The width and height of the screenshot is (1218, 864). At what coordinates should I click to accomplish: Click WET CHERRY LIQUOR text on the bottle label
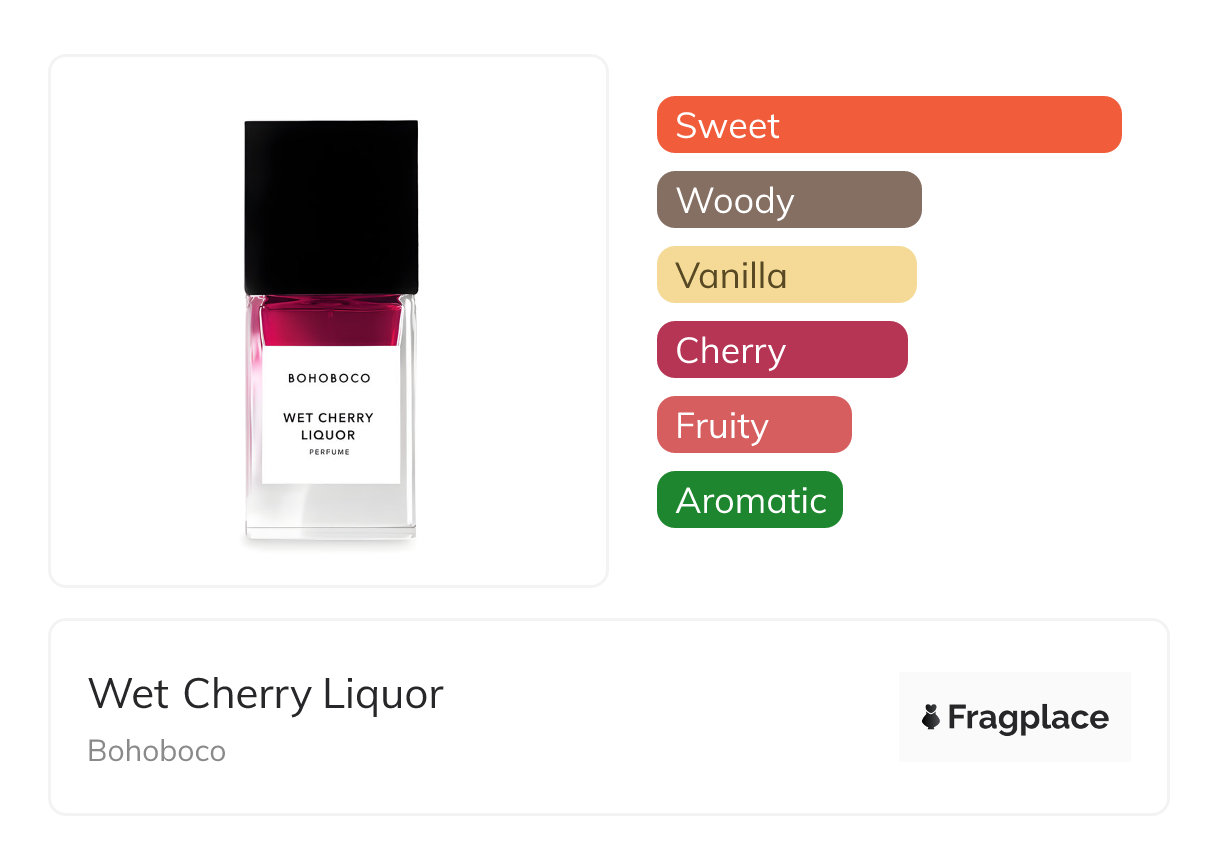(328, 426)
